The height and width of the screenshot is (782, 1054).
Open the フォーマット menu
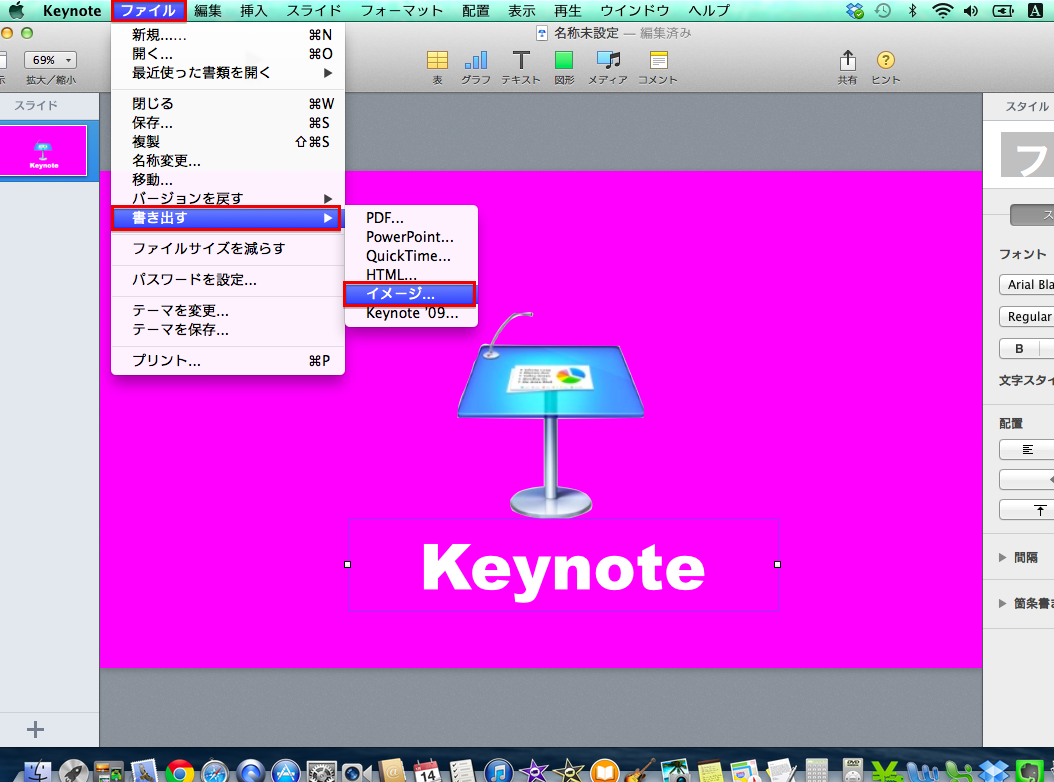pyautogui.click(x=401, y=10)
